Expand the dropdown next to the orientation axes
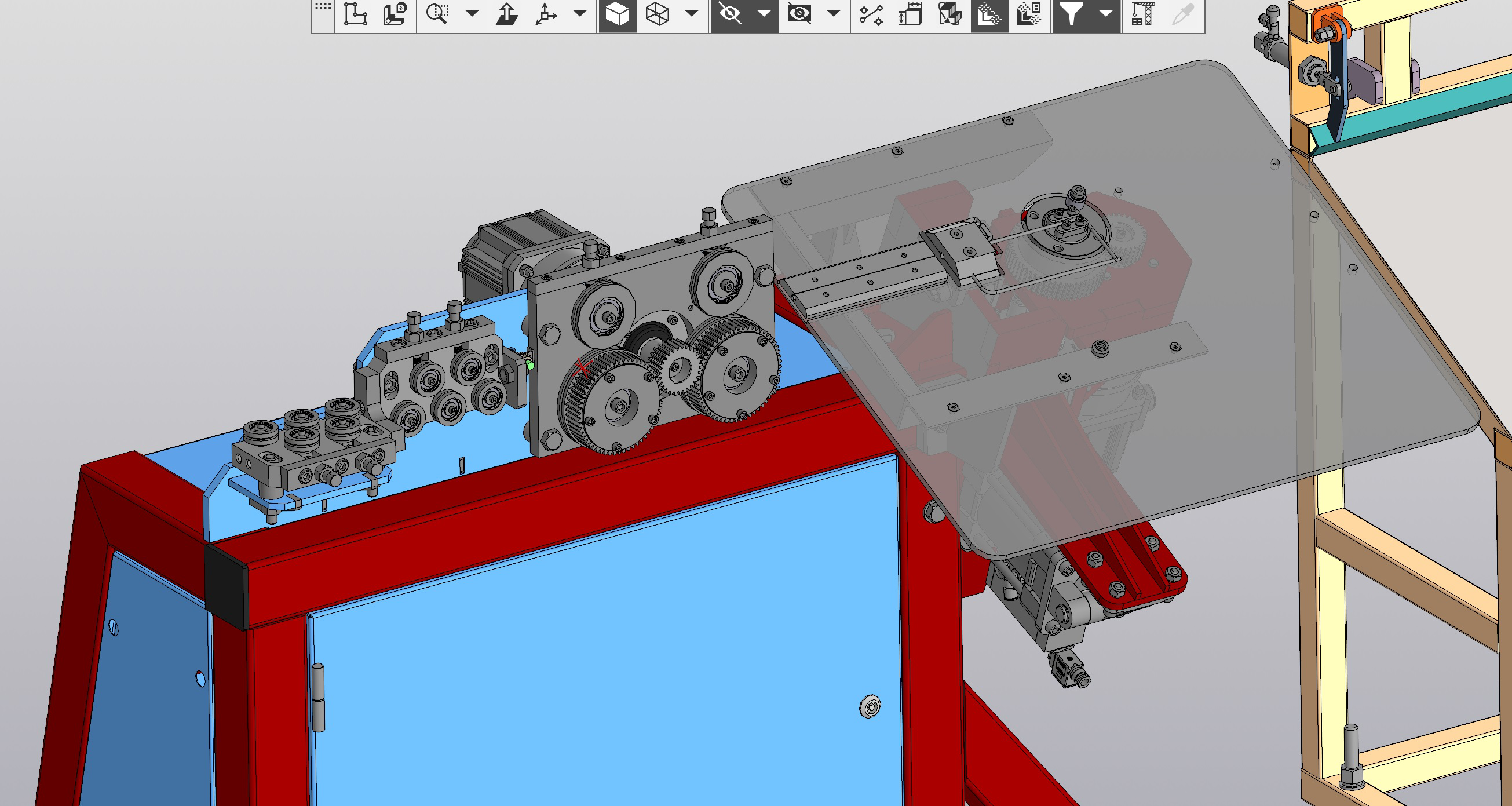1512x806 pixels. 580,13
